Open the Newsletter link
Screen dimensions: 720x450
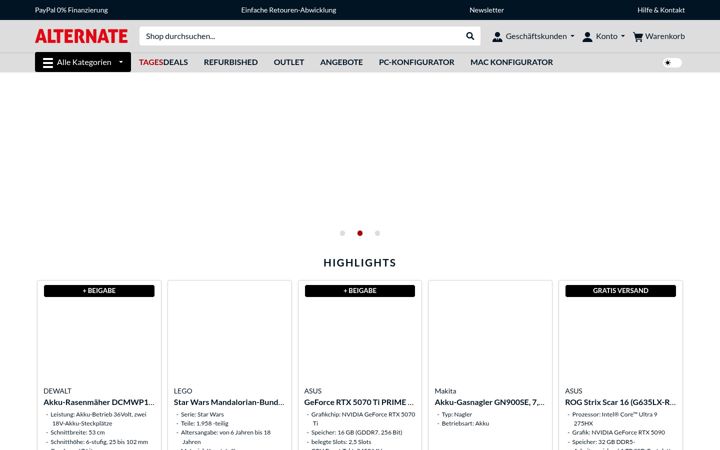click(x=486, y=10)
